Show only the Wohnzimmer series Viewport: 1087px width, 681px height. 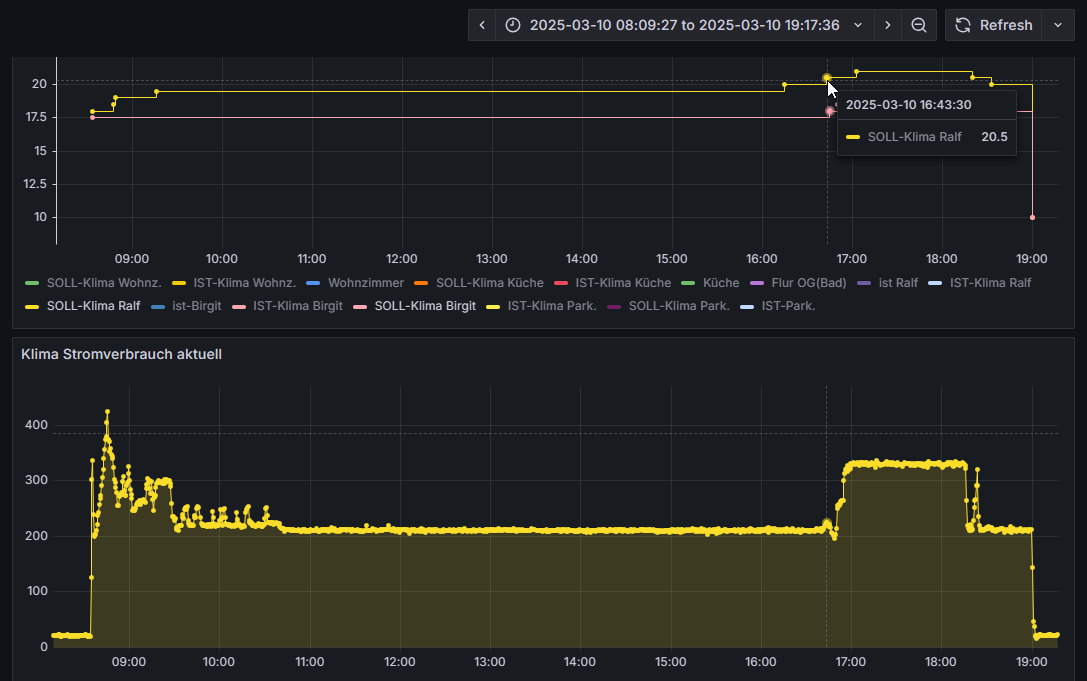click(365, 283)
